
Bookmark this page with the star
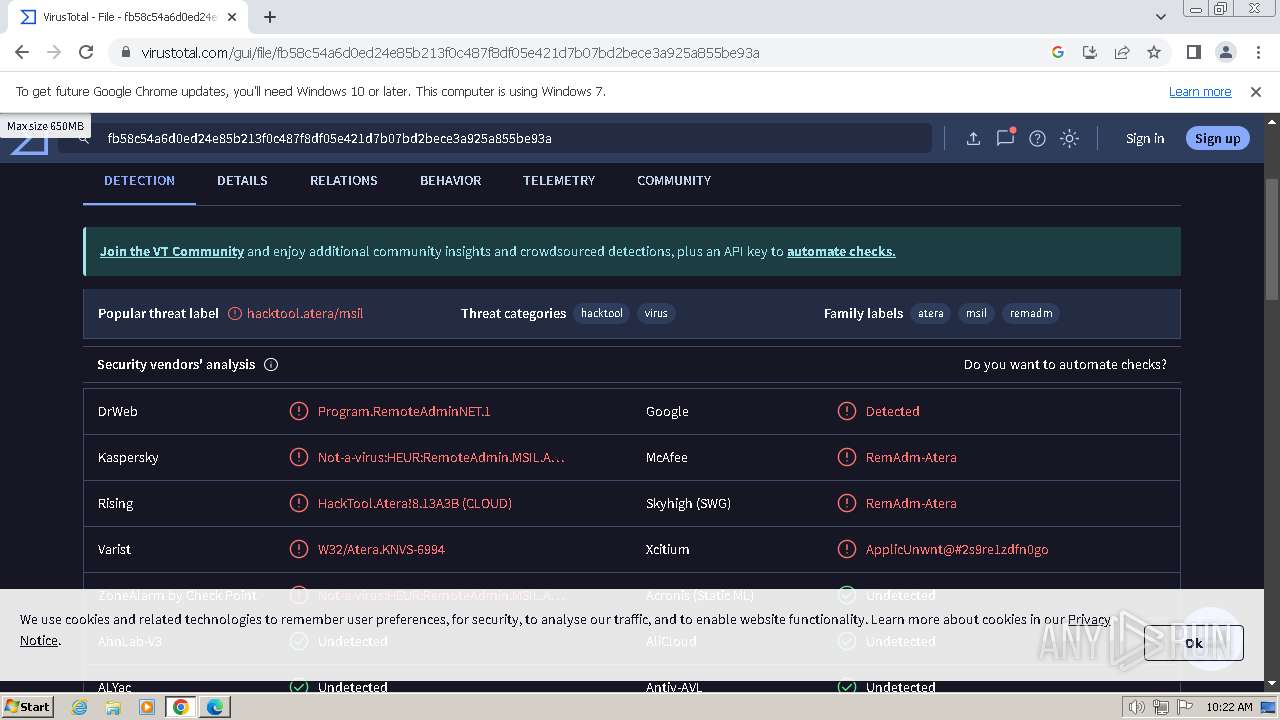click(1154, 53)
